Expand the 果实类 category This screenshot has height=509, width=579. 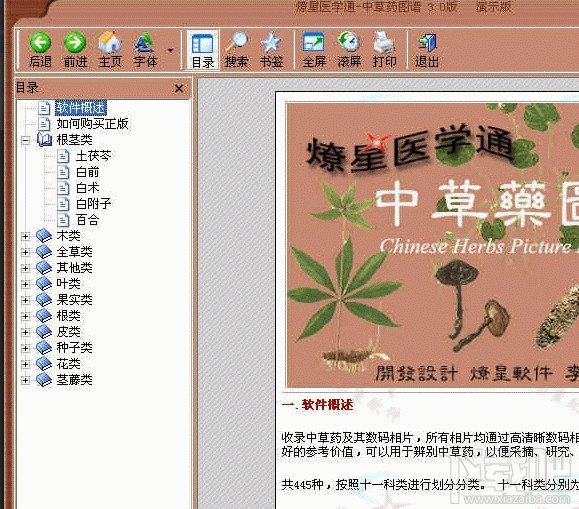[x=25, y=300]
